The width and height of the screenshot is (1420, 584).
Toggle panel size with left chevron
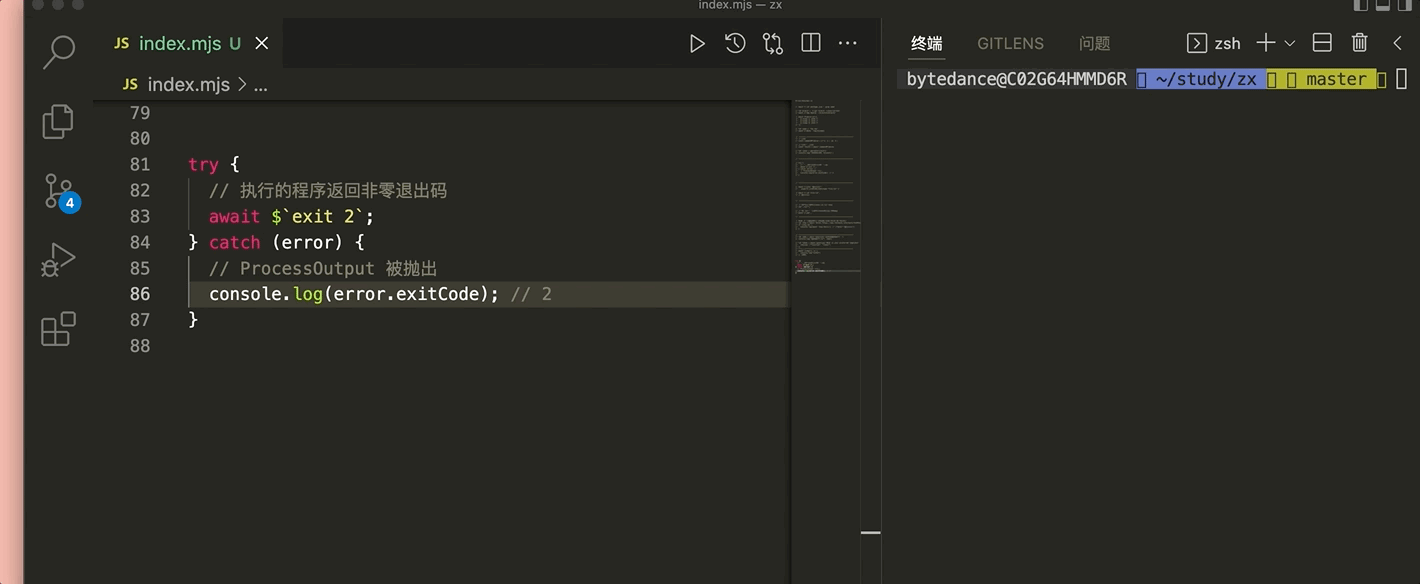(1397, 43)
